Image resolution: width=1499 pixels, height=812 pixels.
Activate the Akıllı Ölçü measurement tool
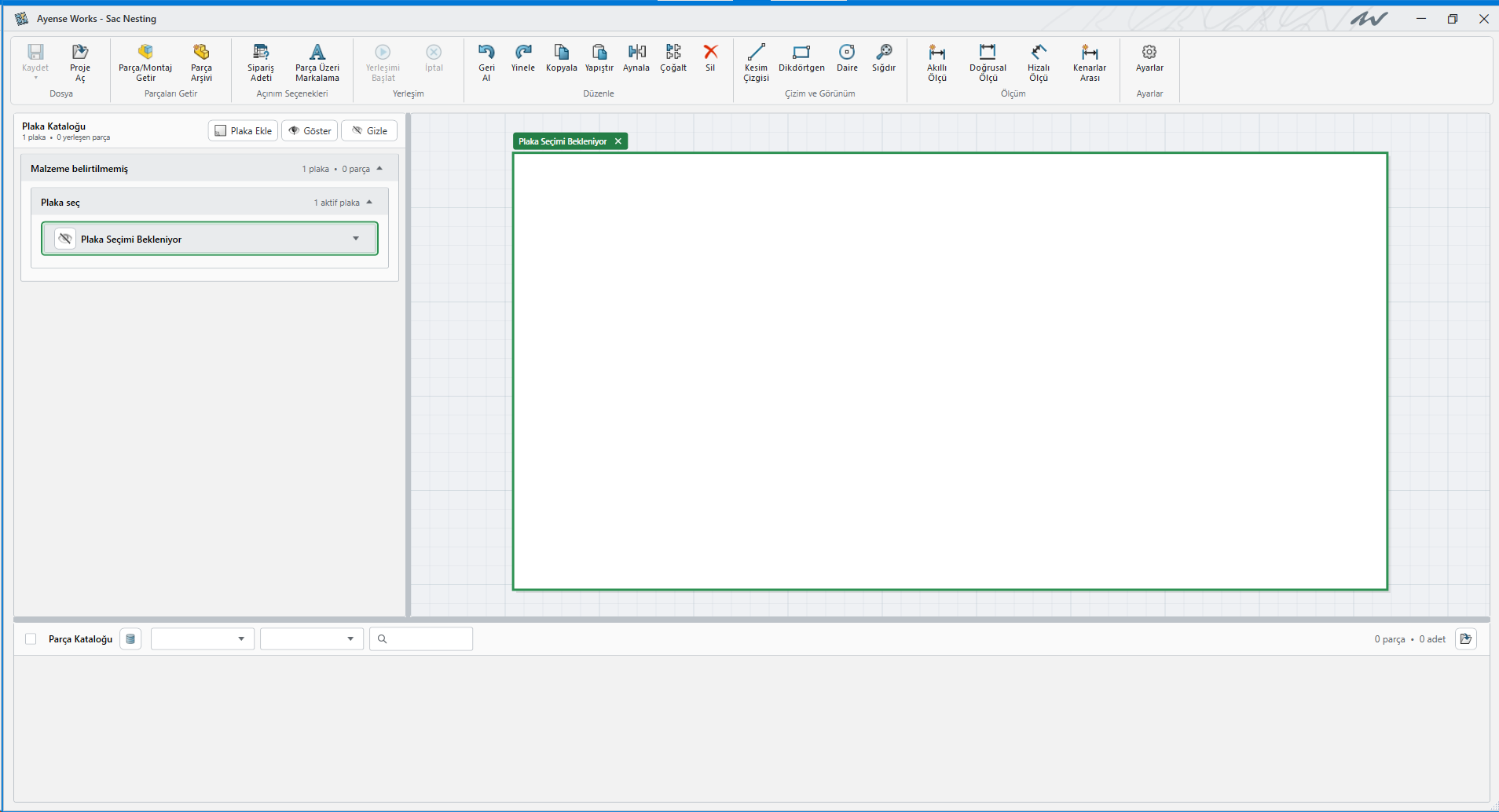[936, 62]
